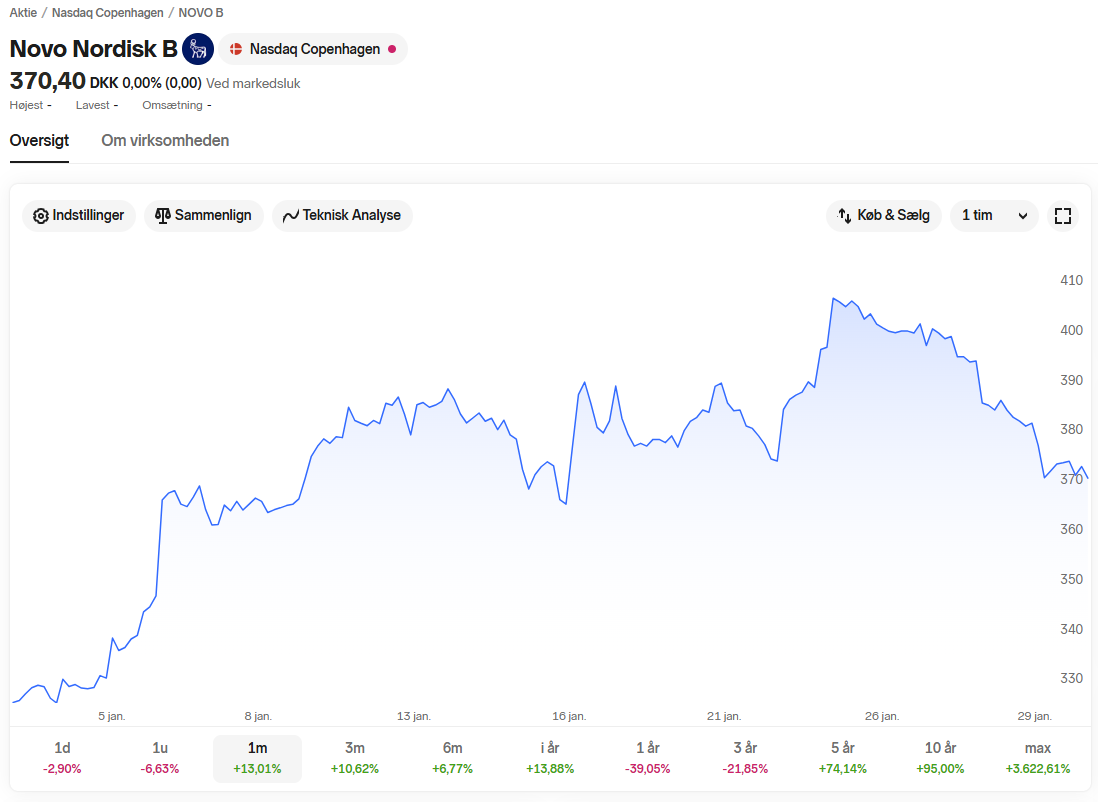Viewport: 1098px width, 802px height.
Task: Click the red market status dot
Action: point(392,49)
